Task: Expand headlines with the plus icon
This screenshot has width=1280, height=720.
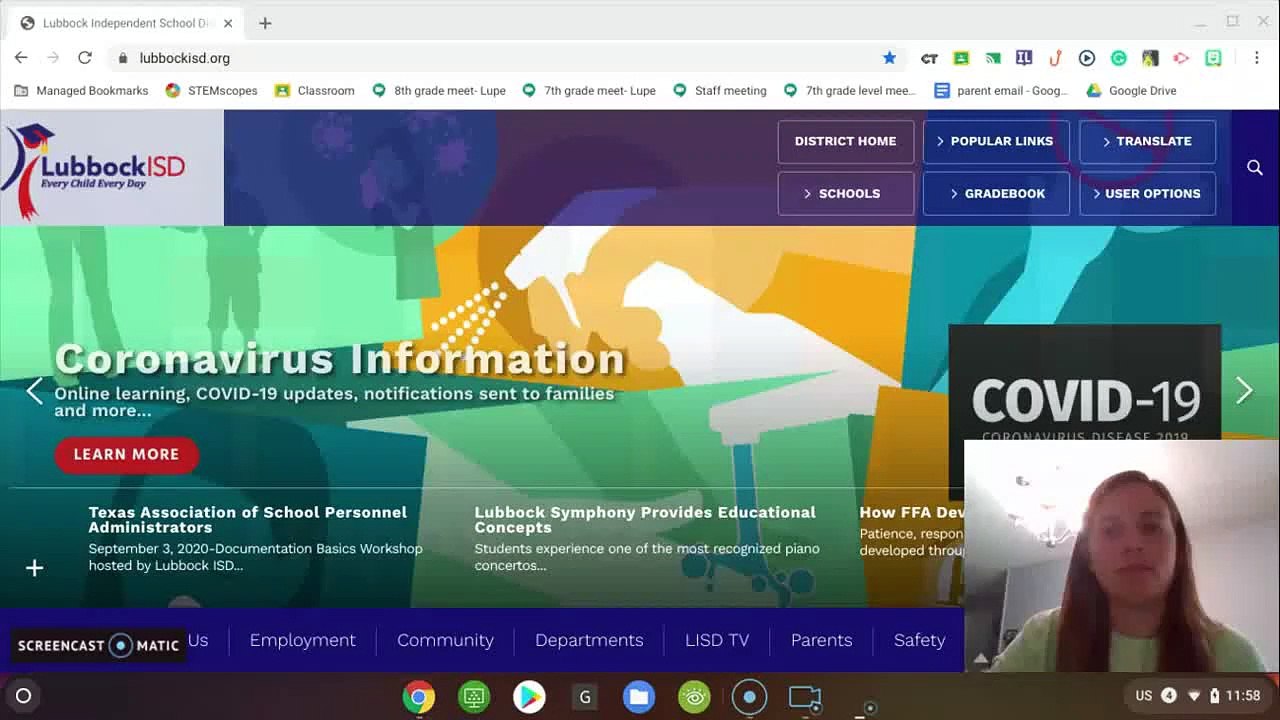Action: (34, 568)
